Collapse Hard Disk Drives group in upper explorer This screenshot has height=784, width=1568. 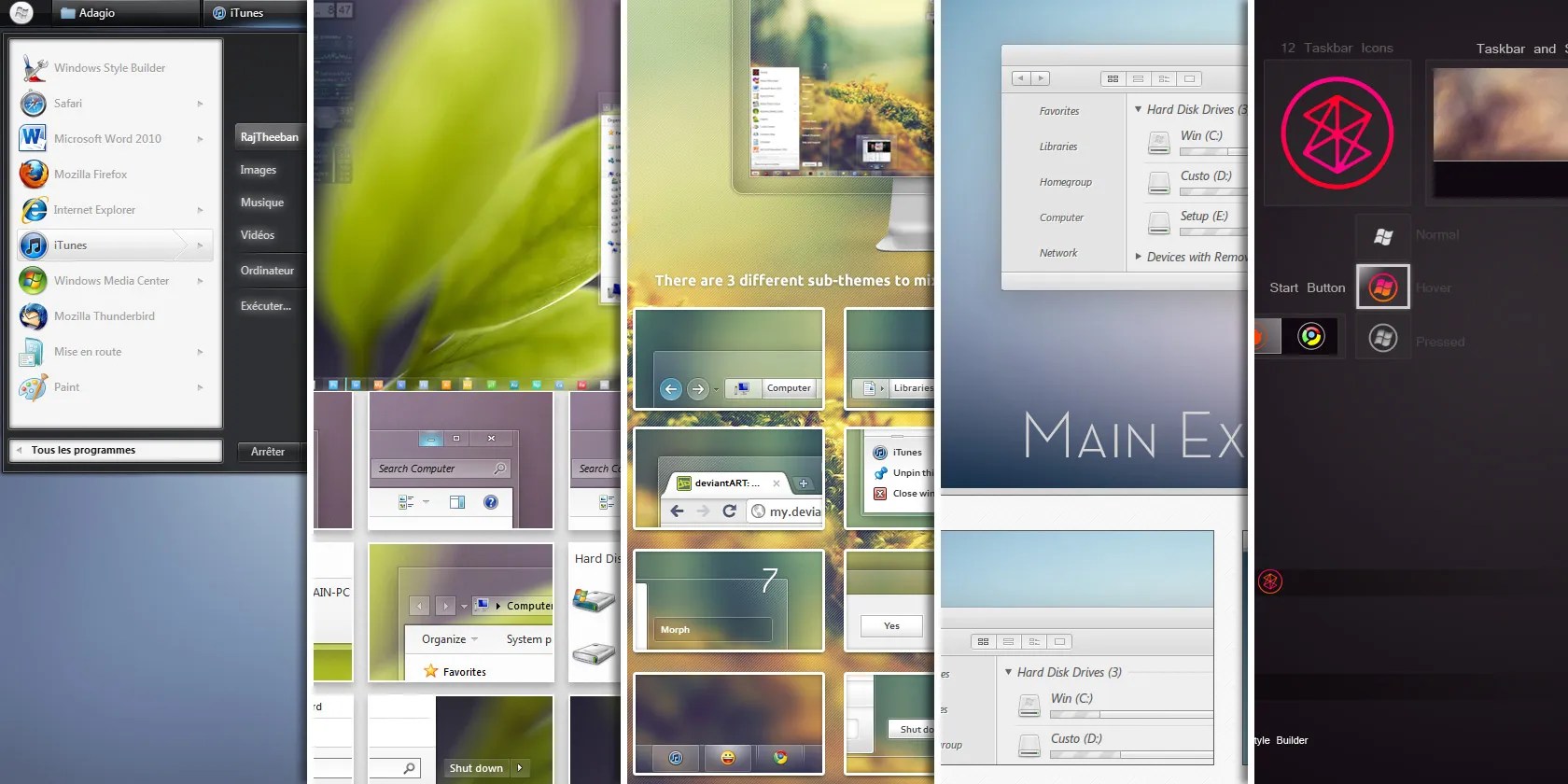[x=1138, y=109]
